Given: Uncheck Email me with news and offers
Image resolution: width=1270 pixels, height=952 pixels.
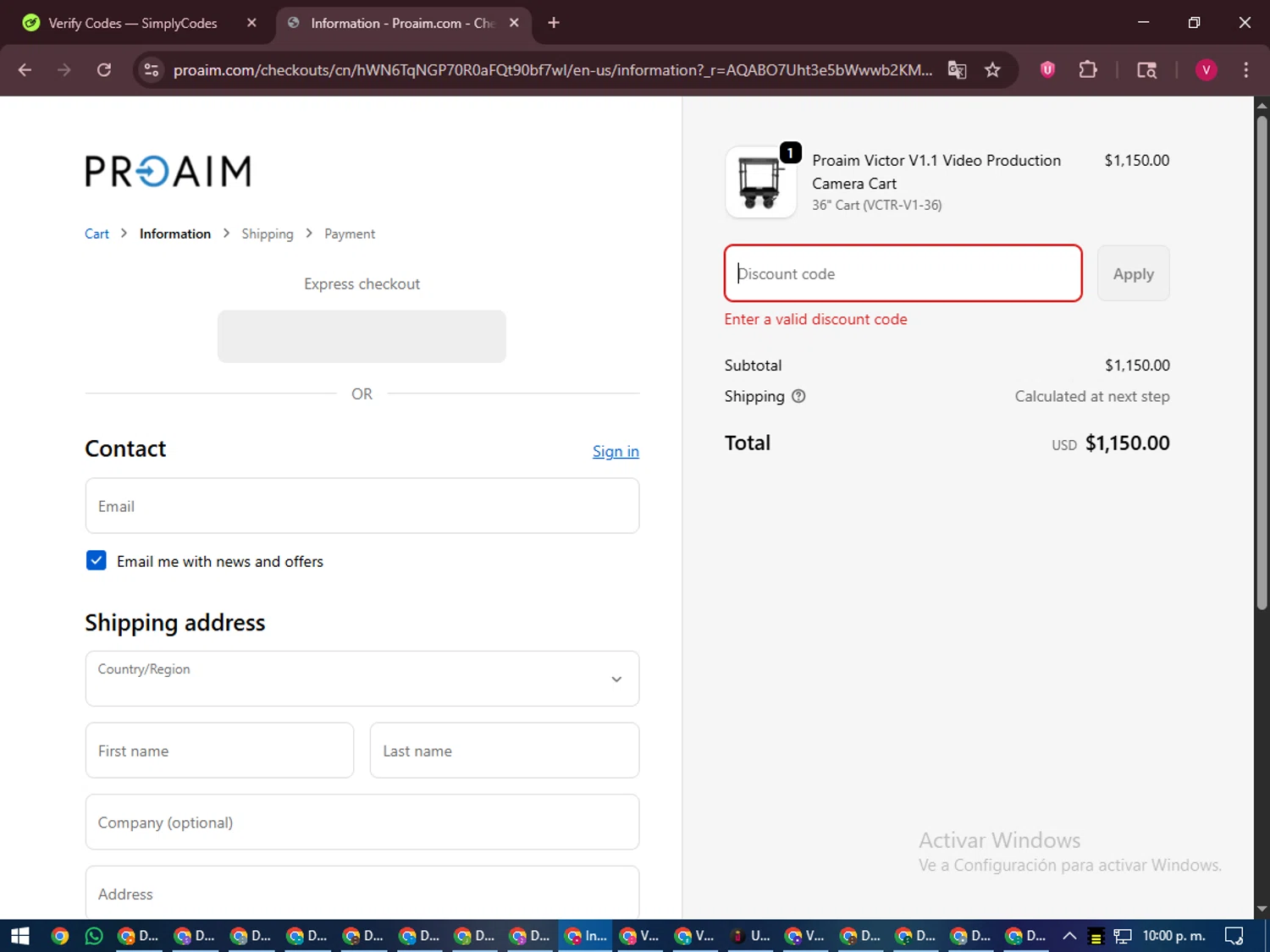Looking at the screenshot, I should tap(97, 560).
